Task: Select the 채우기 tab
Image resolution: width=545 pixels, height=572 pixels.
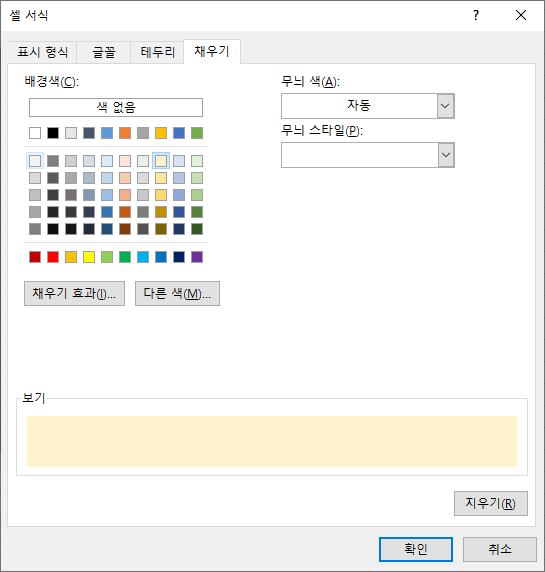Action: click(212, 51)
